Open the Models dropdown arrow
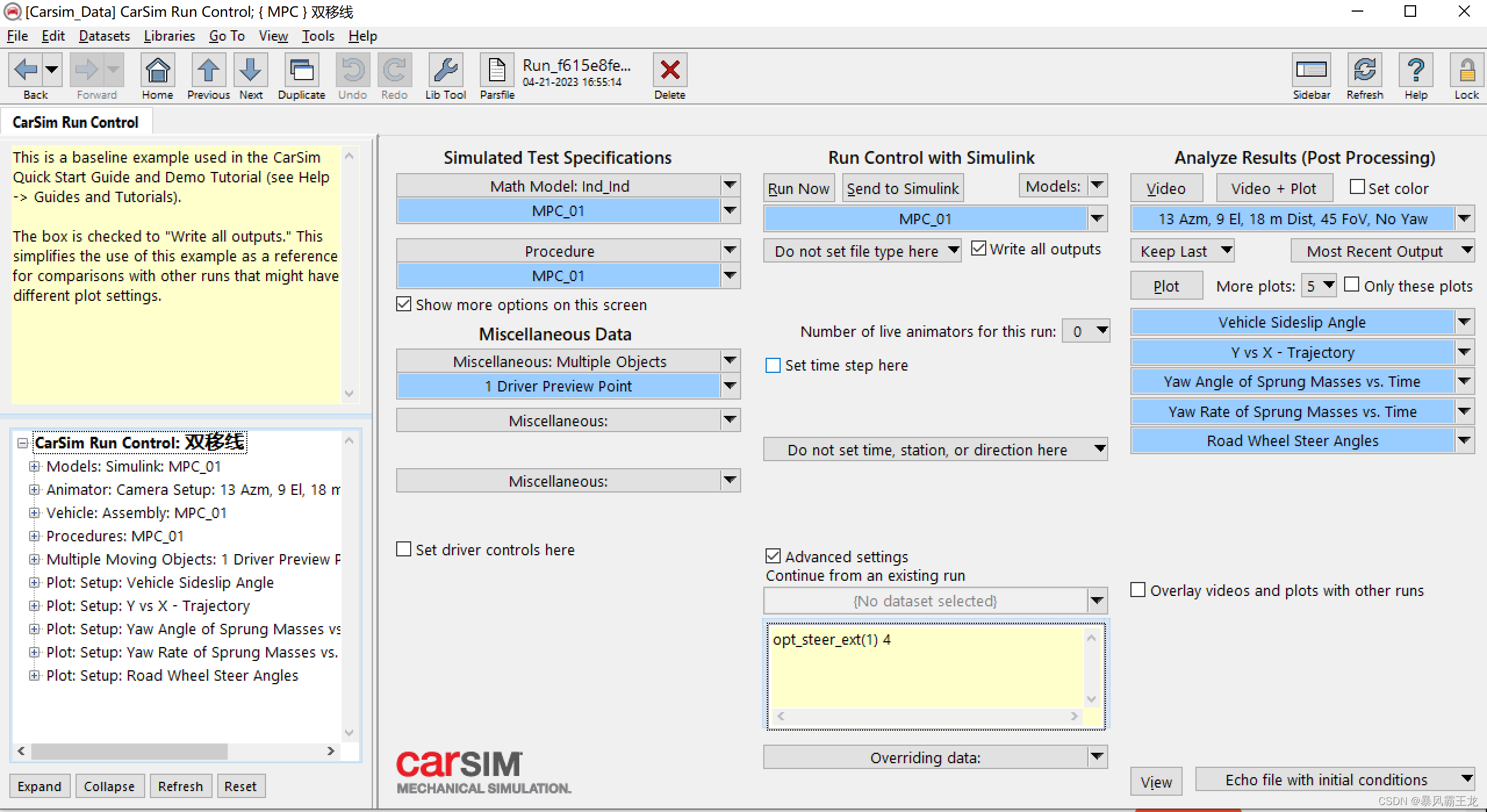Image resolution: width=1487 pixels, height=812 pixels. point(1097,186)
